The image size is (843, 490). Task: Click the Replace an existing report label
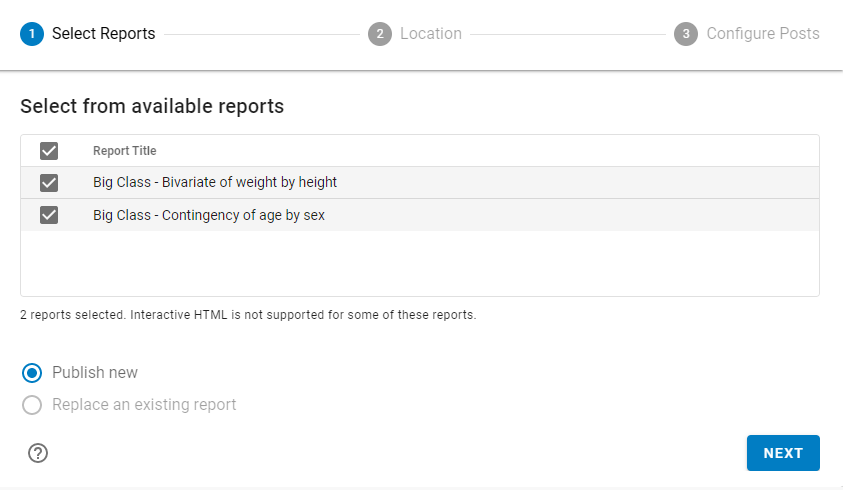144,405
